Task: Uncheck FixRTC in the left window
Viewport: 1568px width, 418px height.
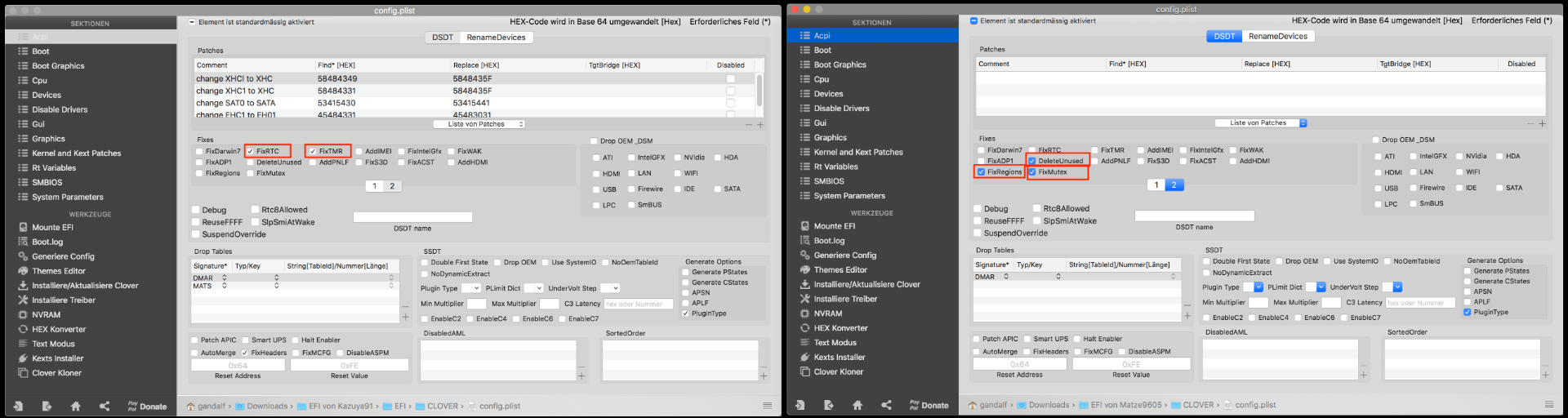Action: pos(251,151)
